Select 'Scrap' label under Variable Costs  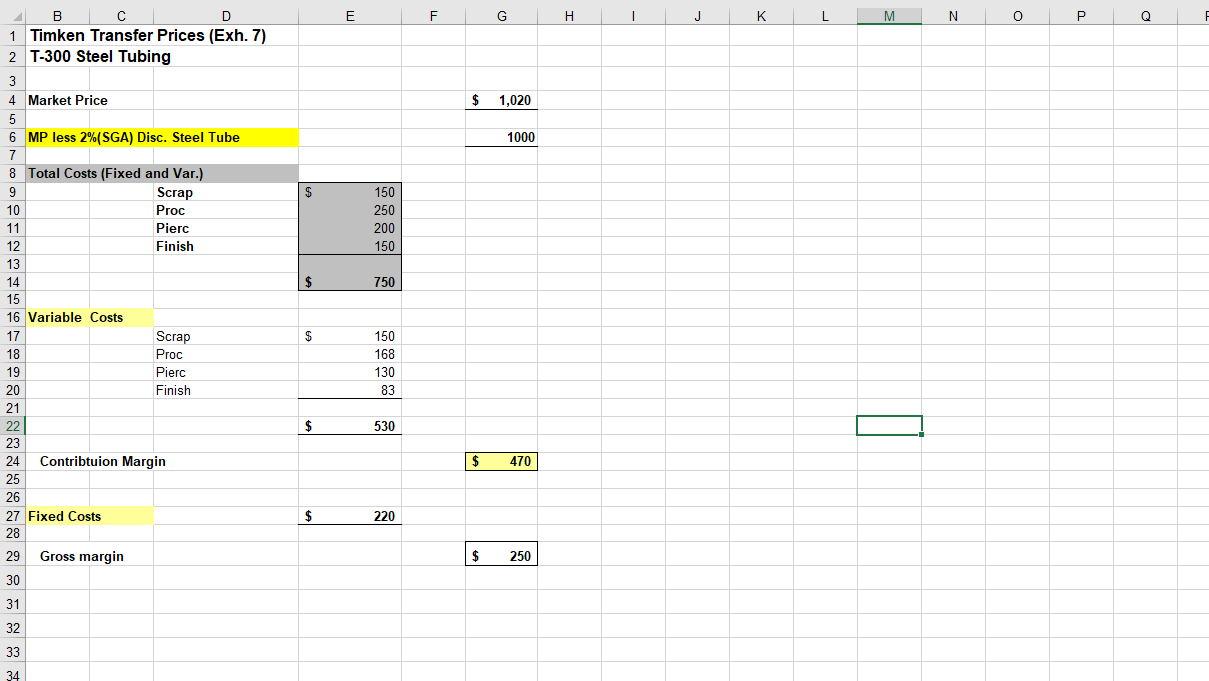(x=173, y=336)
